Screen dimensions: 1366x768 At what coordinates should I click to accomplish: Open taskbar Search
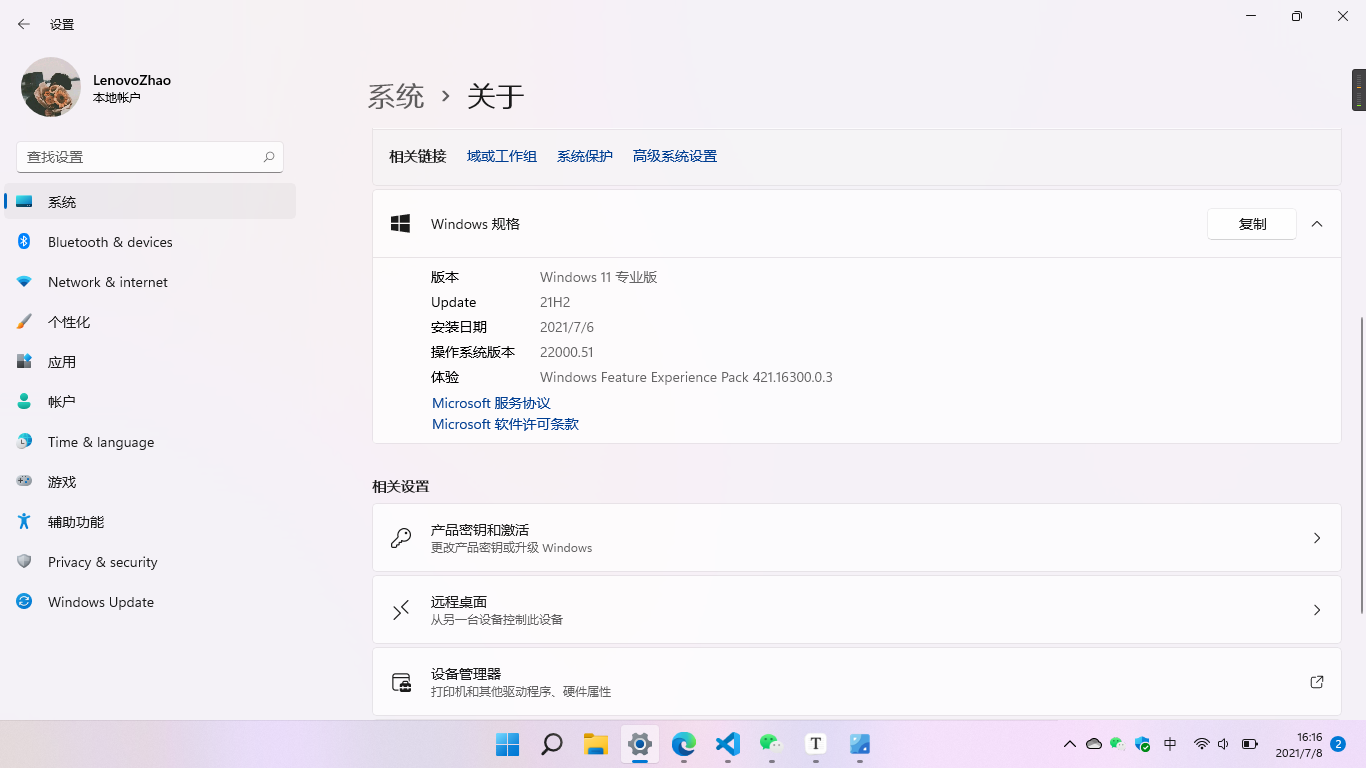(552, 744)
